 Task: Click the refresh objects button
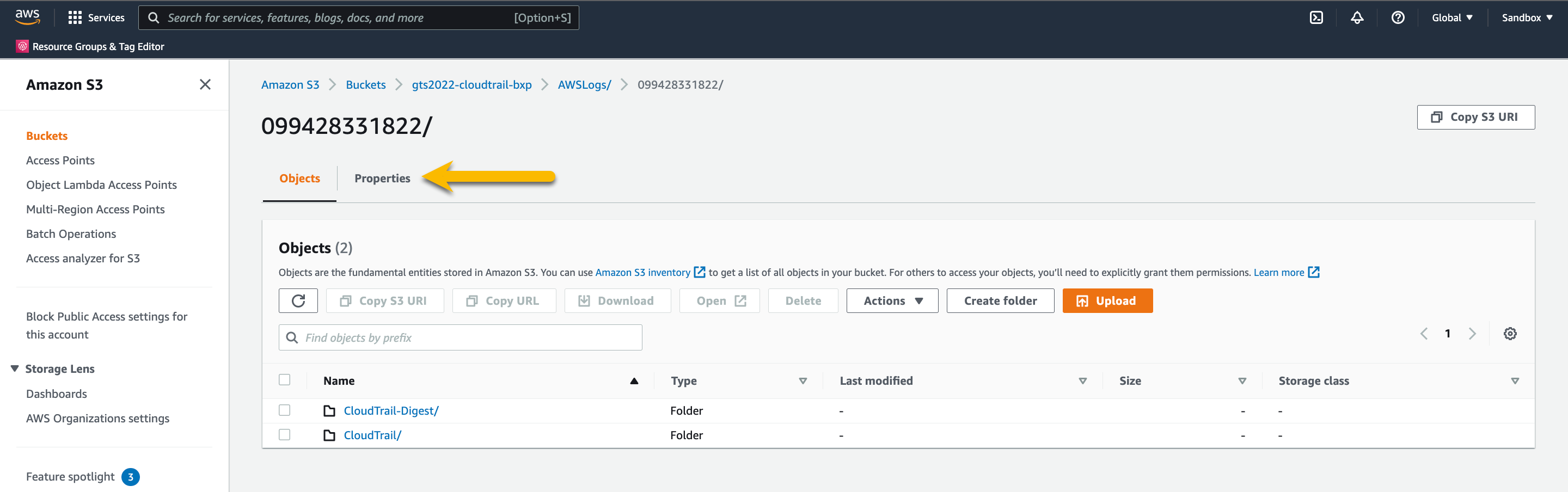(x=298, y=300)
